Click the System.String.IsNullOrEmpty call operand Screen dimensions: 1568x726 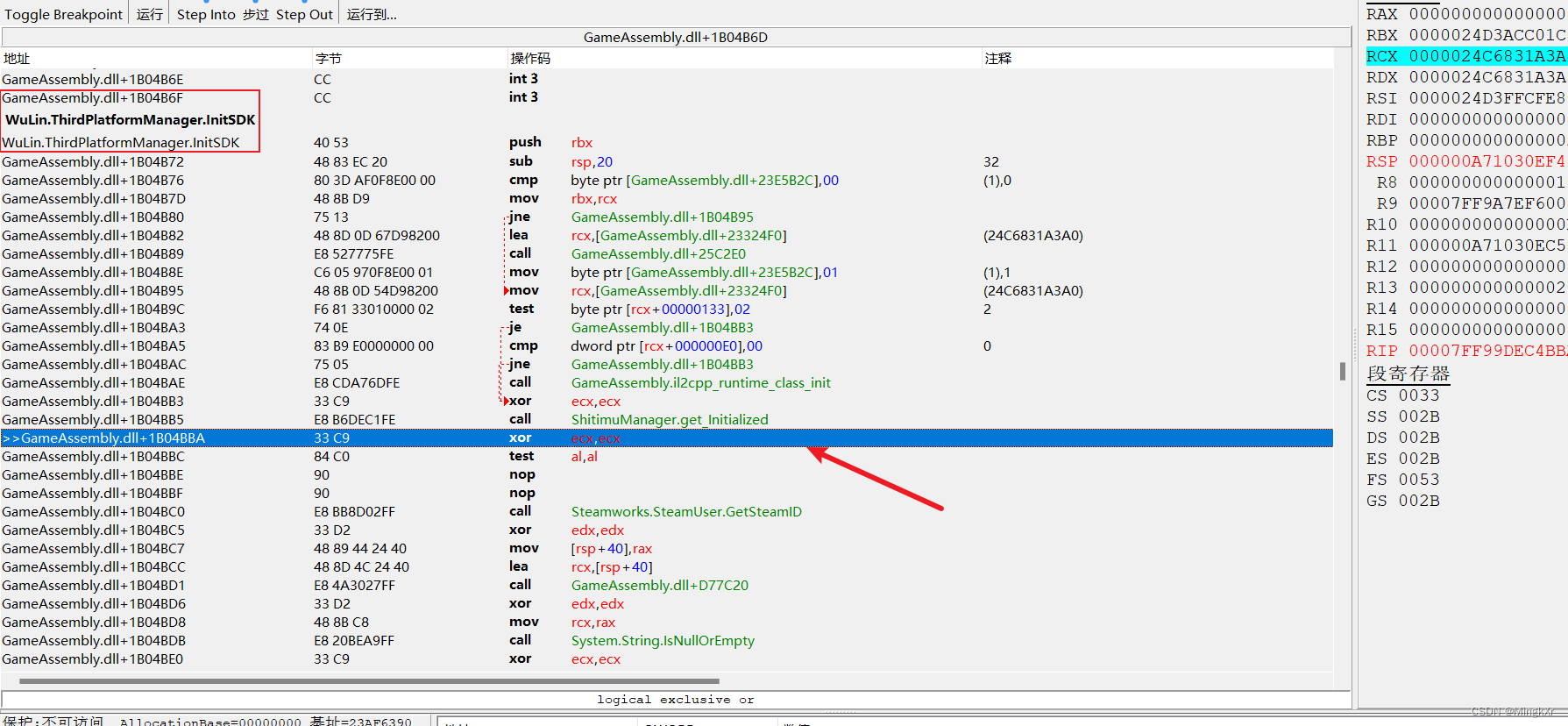(663, 640)
